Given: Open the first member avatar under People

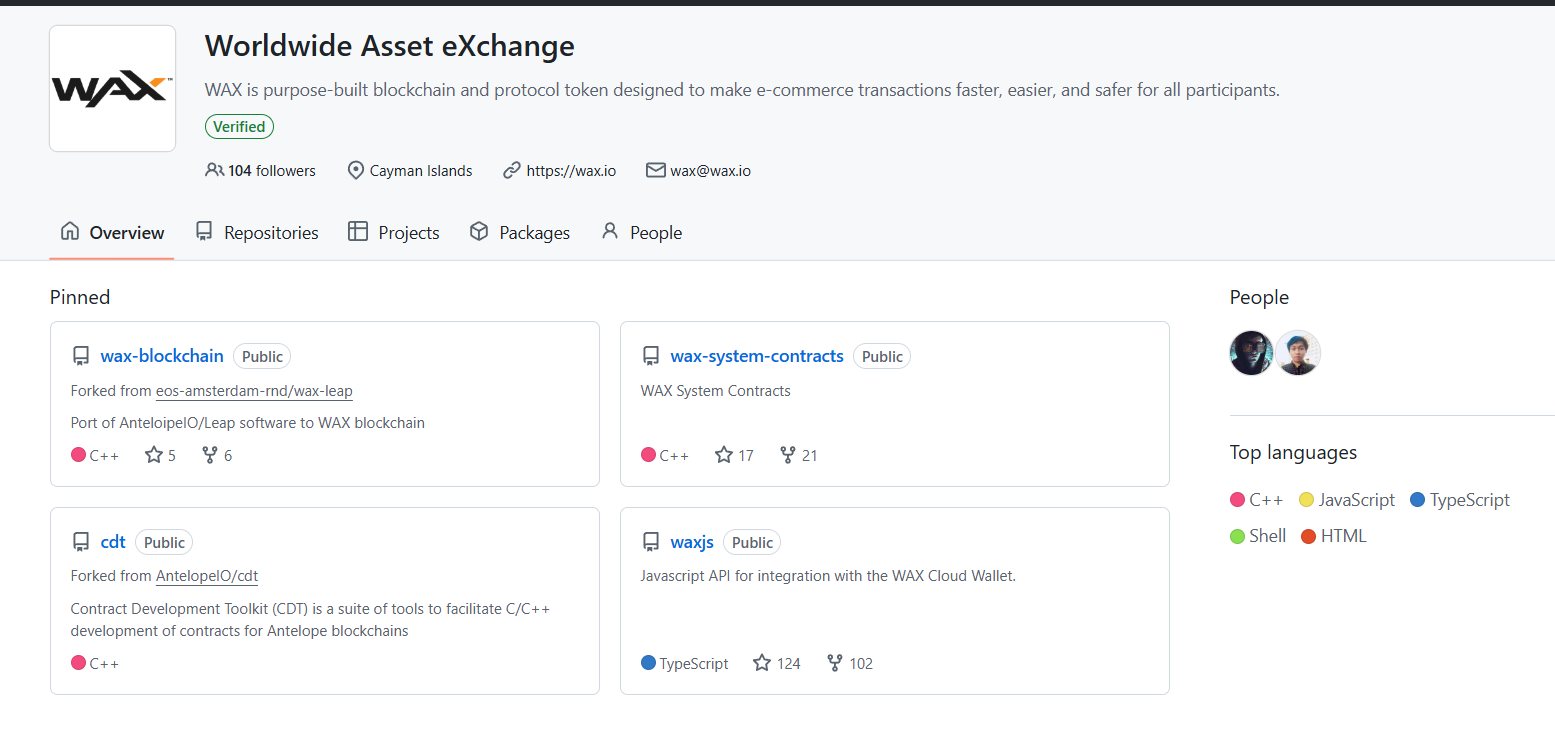Looking at the screenshot, I should (x=1251, y=353).
